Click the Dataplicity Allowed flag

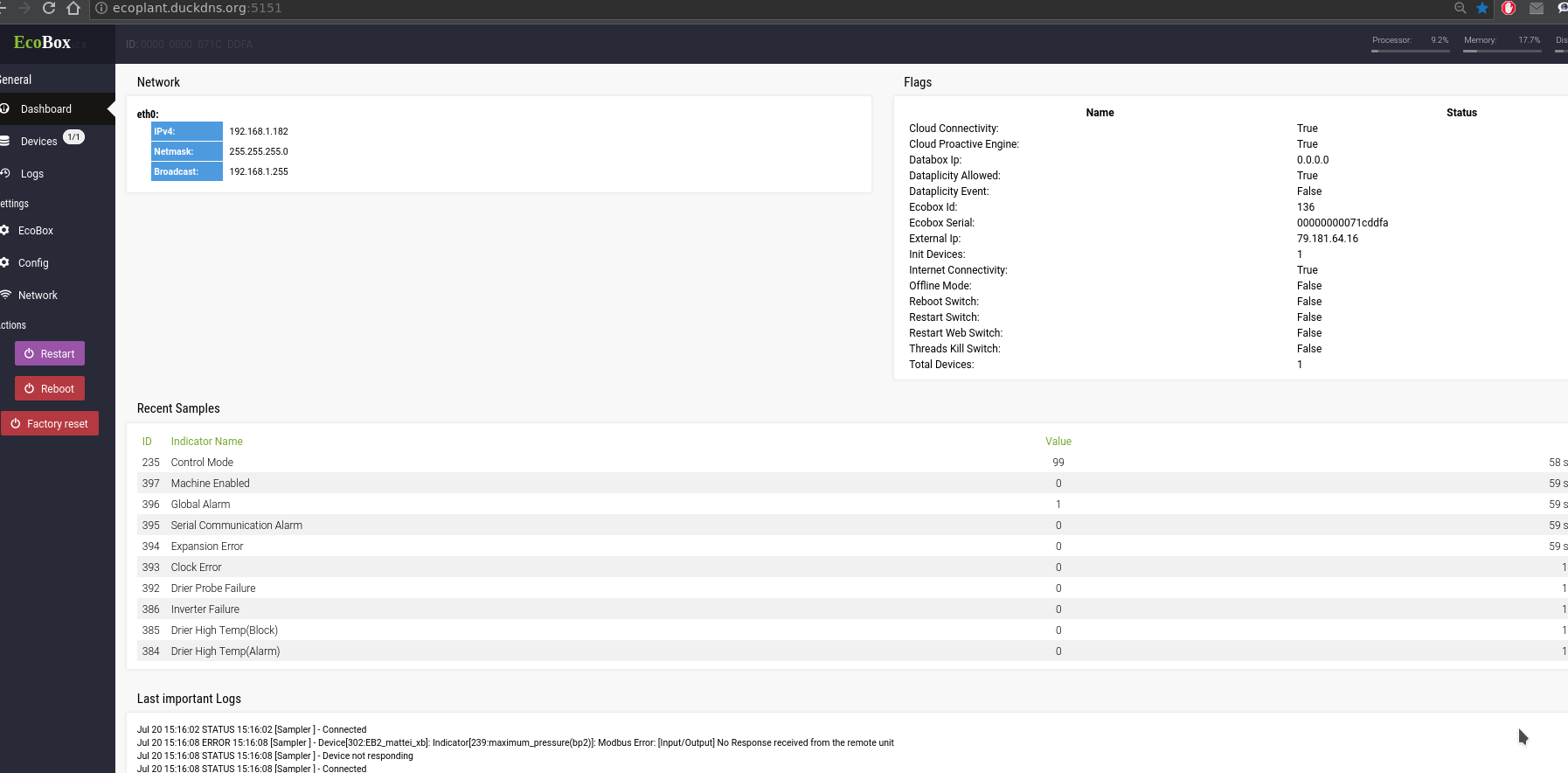coord(954,176)
